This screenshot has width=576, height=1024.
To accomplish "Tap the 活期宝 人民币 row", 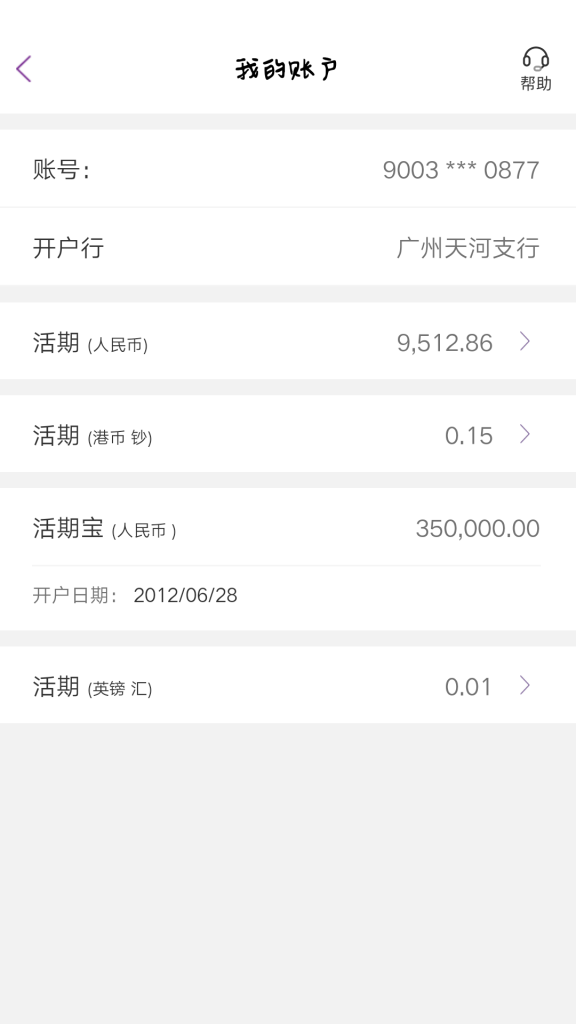I will pyautogui.click(x=288, y=528).
